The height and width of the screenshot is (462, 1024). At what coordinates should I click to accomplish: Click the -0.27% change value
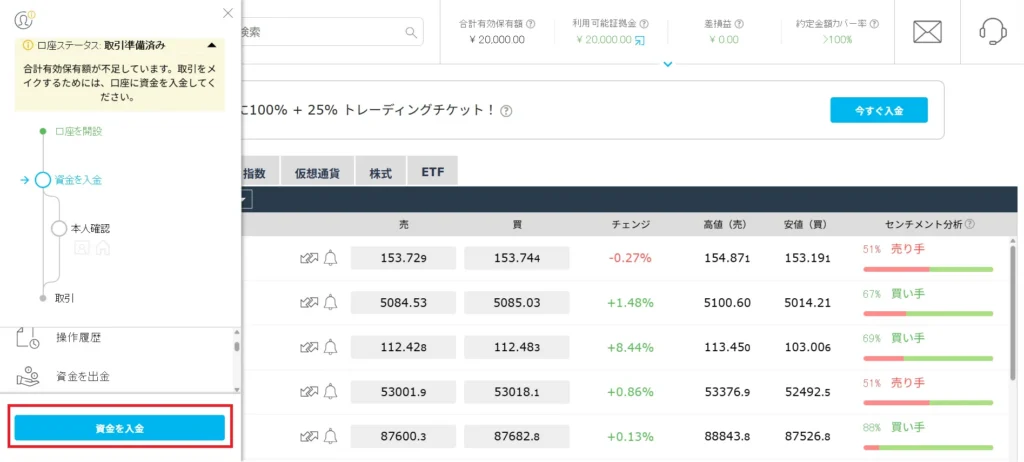(630, 258)
